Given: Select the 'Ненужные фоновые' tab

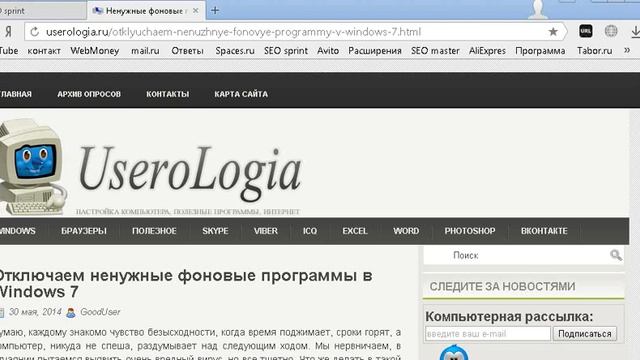Looking at the screenshot, I should [x=145, y=11].
